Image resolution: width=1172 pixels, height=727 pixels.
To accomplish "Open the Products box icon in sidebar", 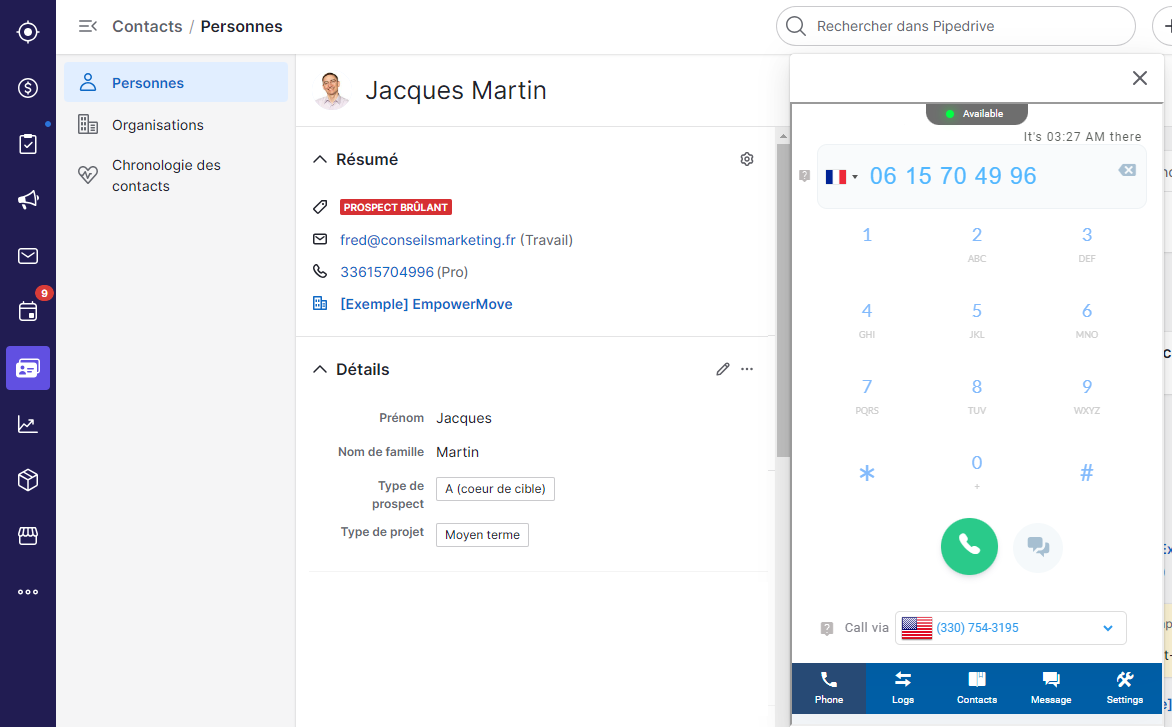I will [28, 480].
